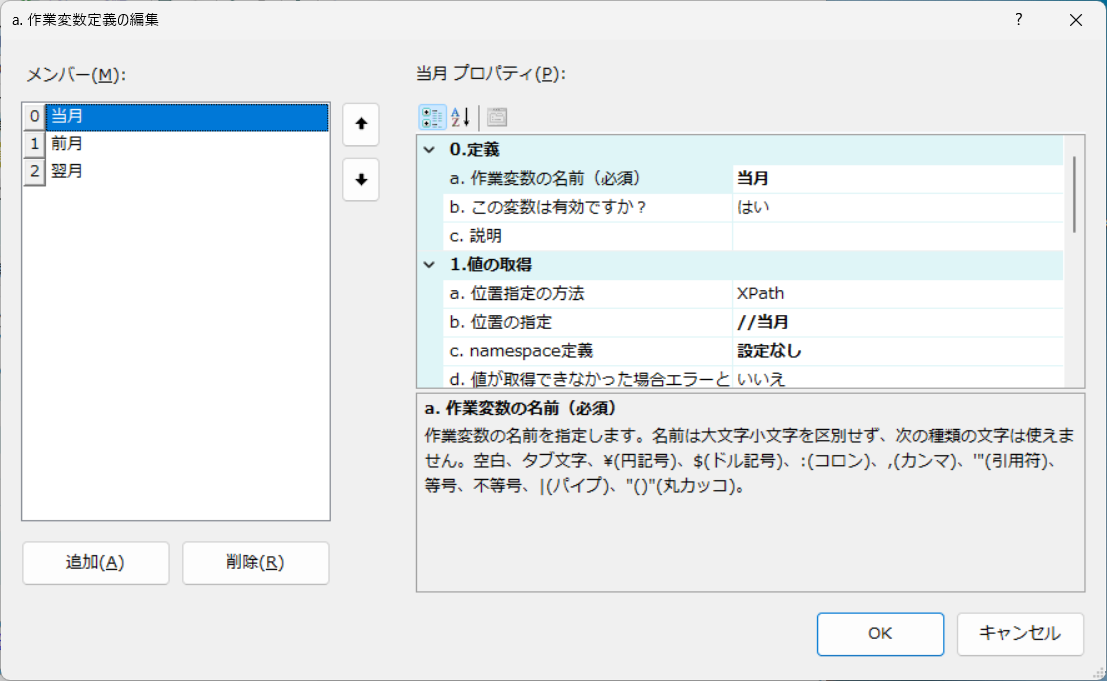
Task: Open the help question mark button
Action: click(x=1018, y=20)
